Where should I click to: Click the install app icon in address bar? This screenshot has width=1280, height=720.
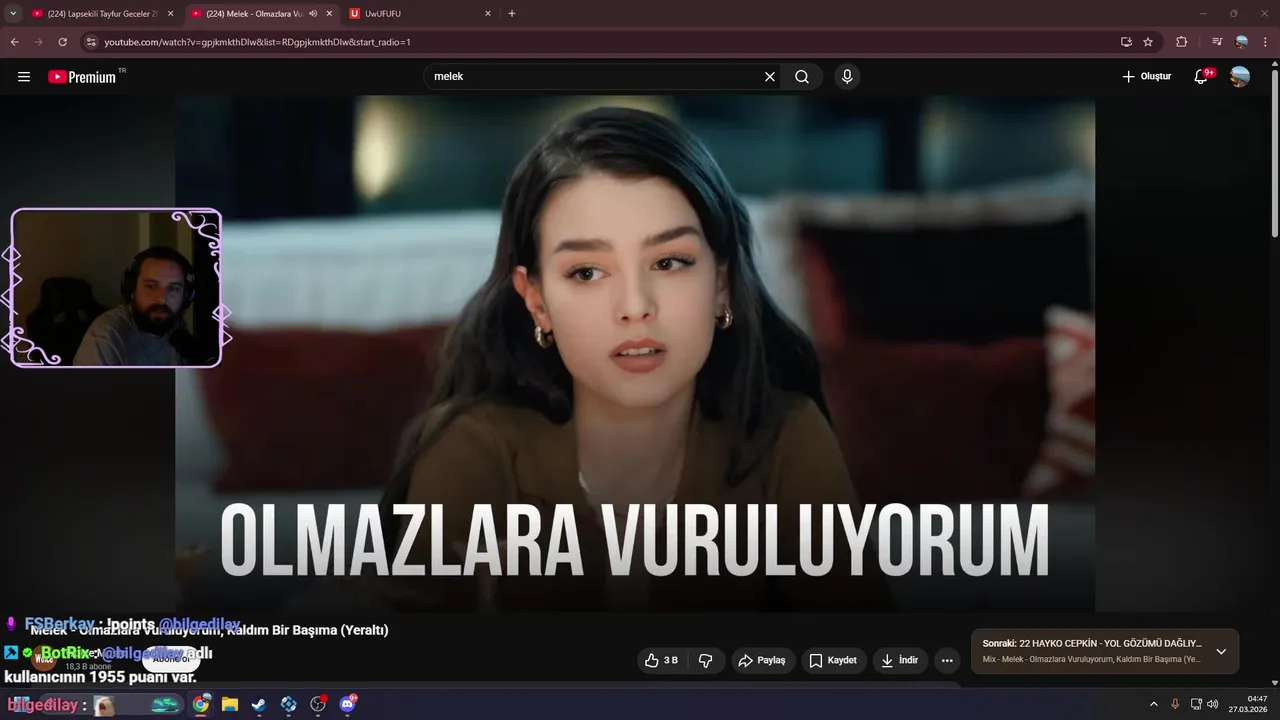(1126, 42)
